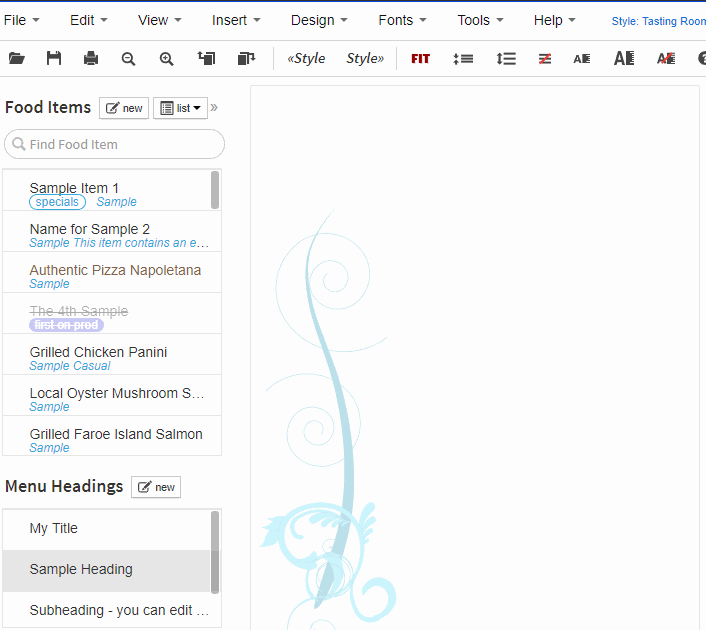
Task: Switch to previous «Style
Action: click(306, 58)
